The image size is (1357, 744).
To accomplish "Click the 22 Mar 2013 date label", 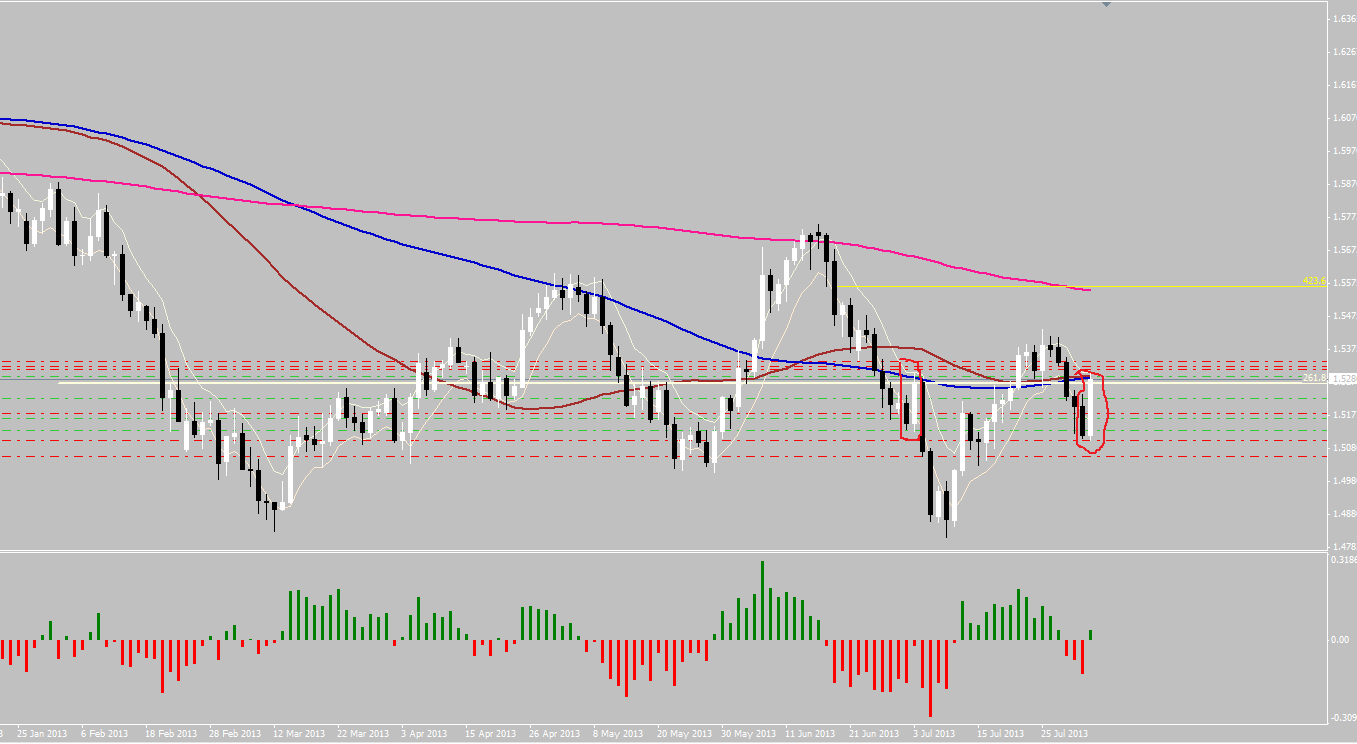I will click(x=365, y=733).
